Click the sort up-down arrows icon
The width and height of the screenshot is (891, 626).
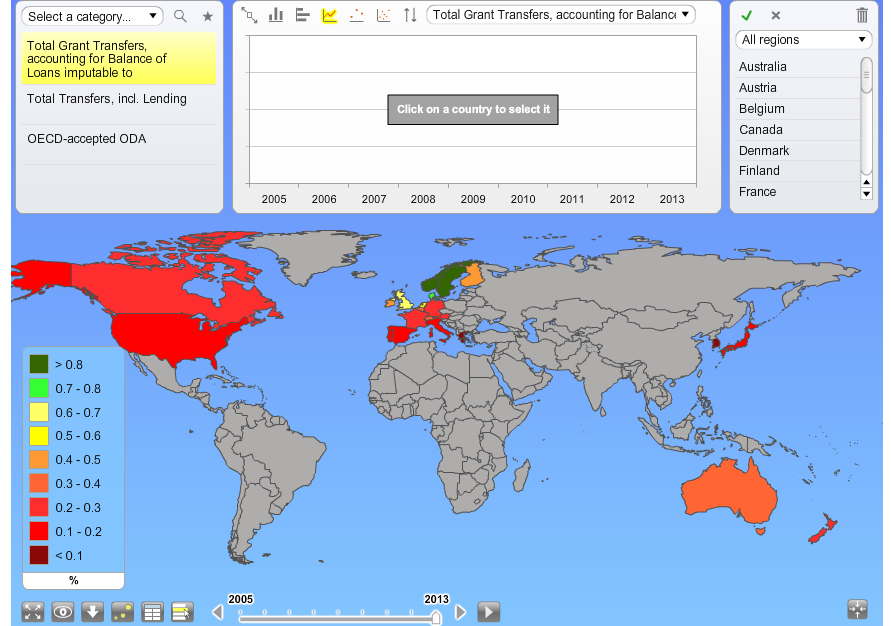click(x=410, y=15)
